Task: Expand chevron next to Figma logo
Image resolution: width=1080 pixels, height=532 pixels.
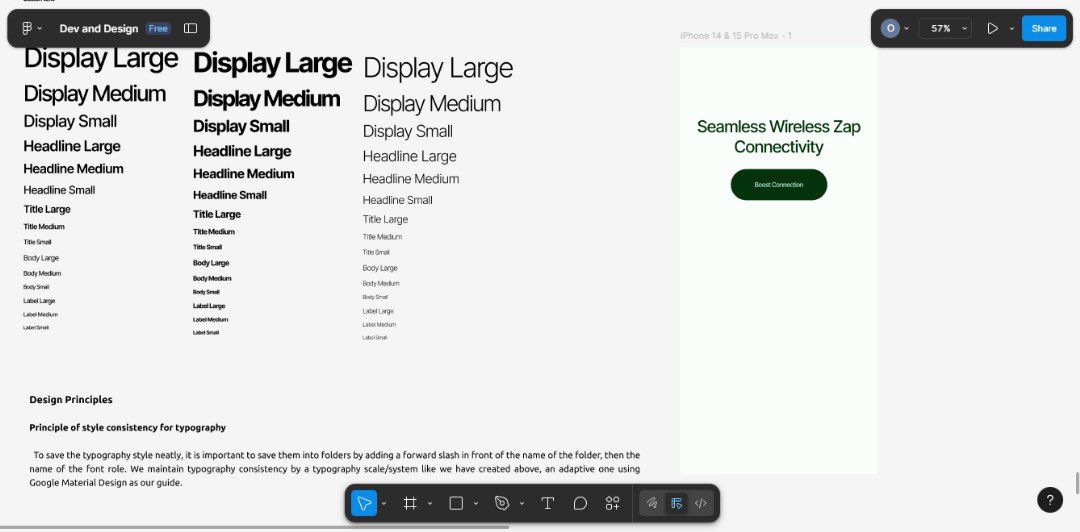Action: click(x=40, y=28)
